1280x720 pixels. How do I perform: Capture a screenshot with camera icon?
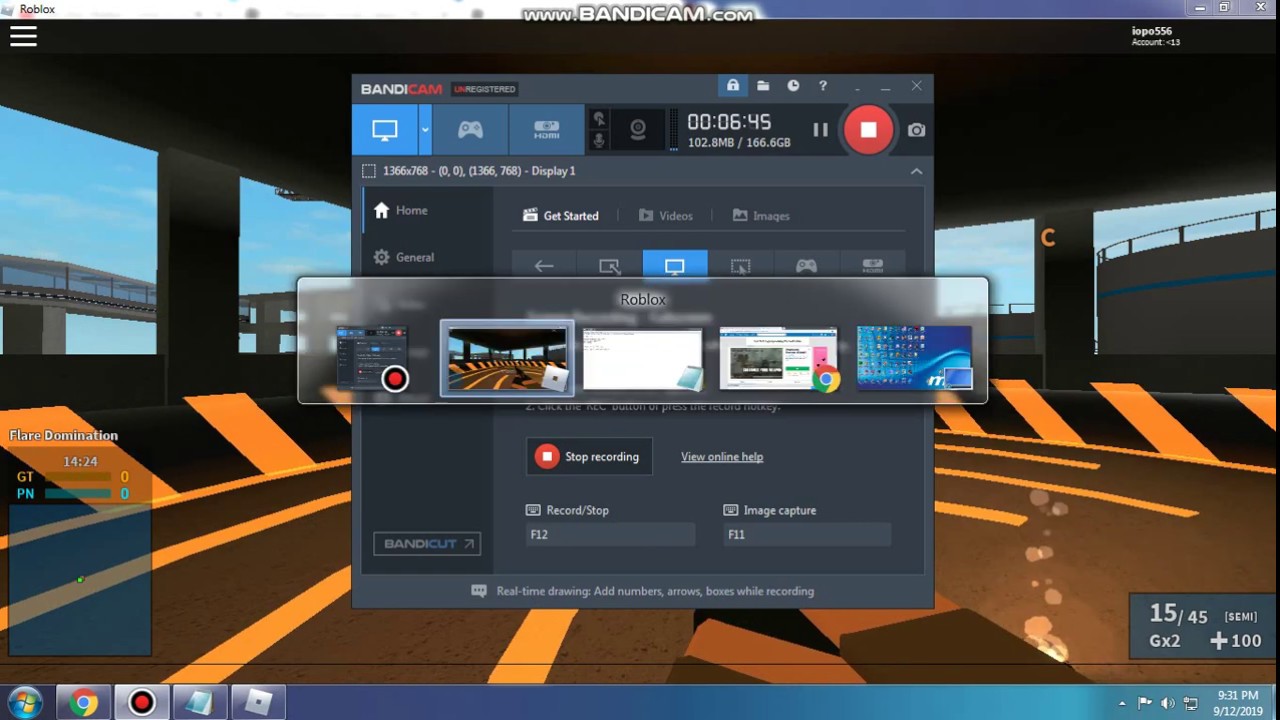[916, 130]
